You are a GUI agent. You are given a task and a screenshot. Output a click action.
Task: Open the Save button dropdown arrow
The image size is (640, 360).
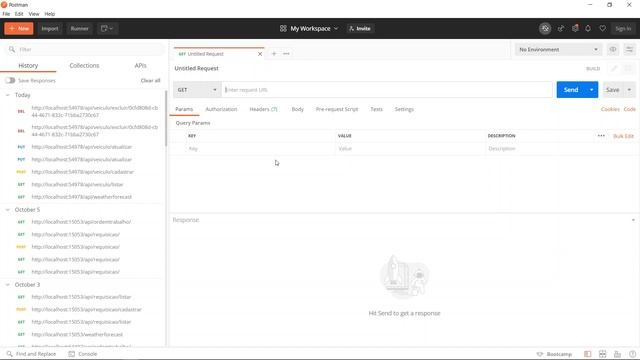coord(629,90)
